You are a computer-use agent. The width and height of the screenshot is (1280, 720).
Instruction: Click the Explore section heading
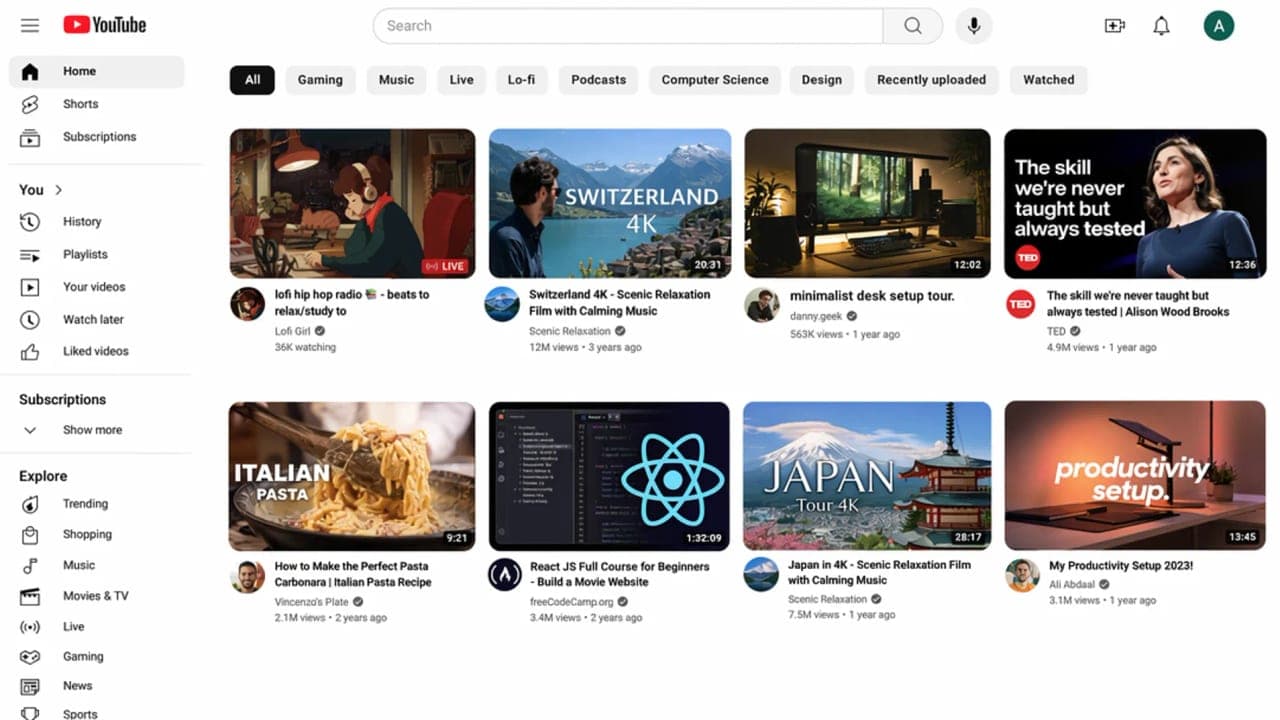click(x=43, y=476)
